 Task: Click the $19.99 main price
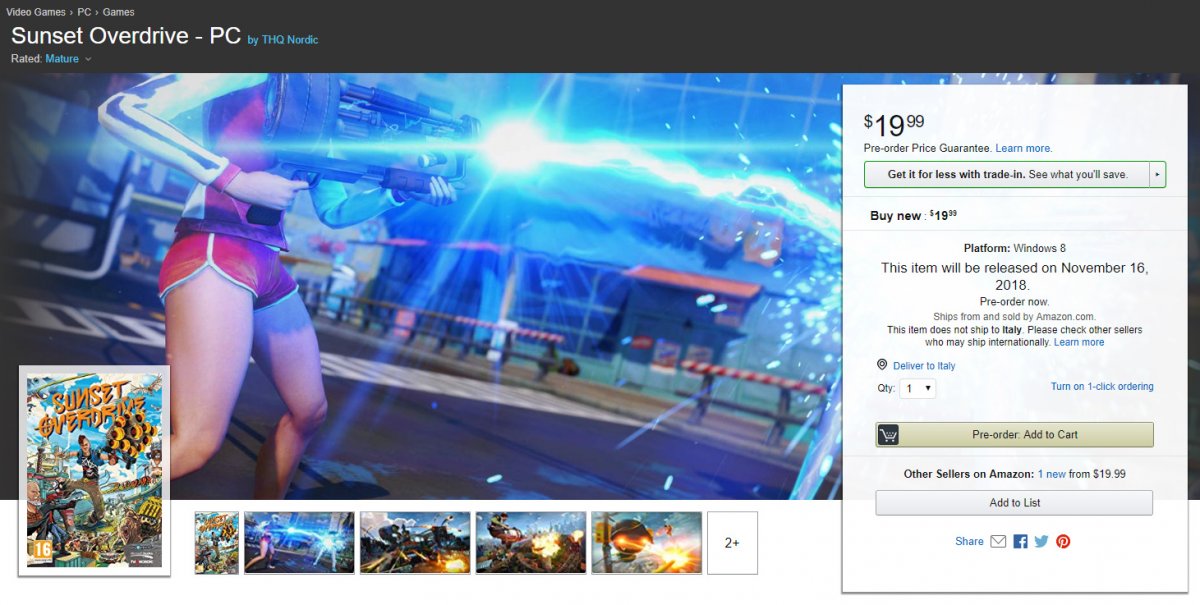click(x=894, y=125)
